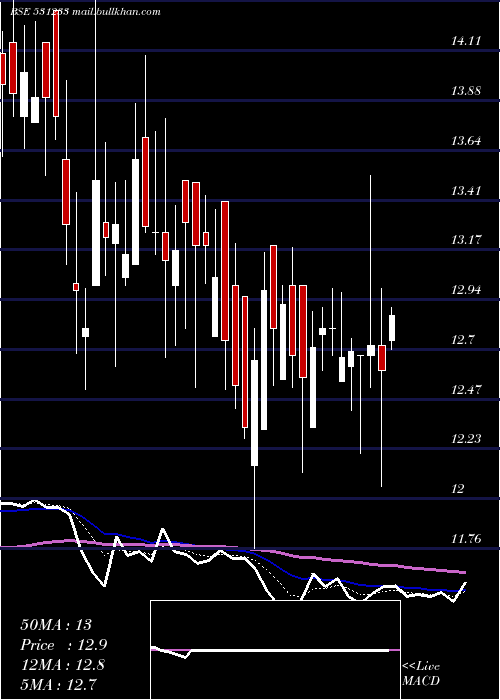Click inside the Live MACD inset chart
500x700 pixels.
coord(275,650)
